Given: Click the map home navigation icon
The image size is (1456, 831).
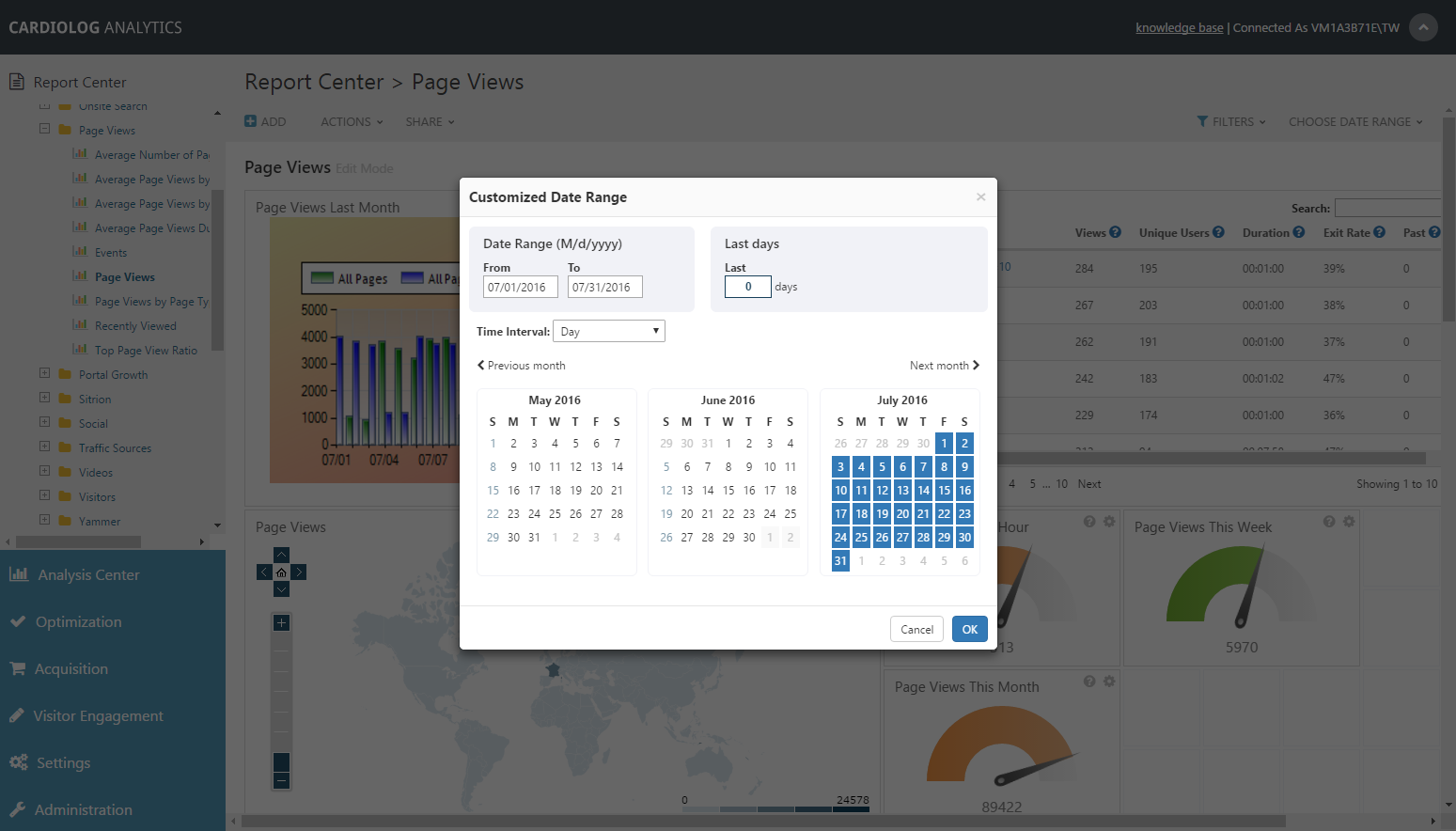Looking at the screenshot, I should pos(281,572).
